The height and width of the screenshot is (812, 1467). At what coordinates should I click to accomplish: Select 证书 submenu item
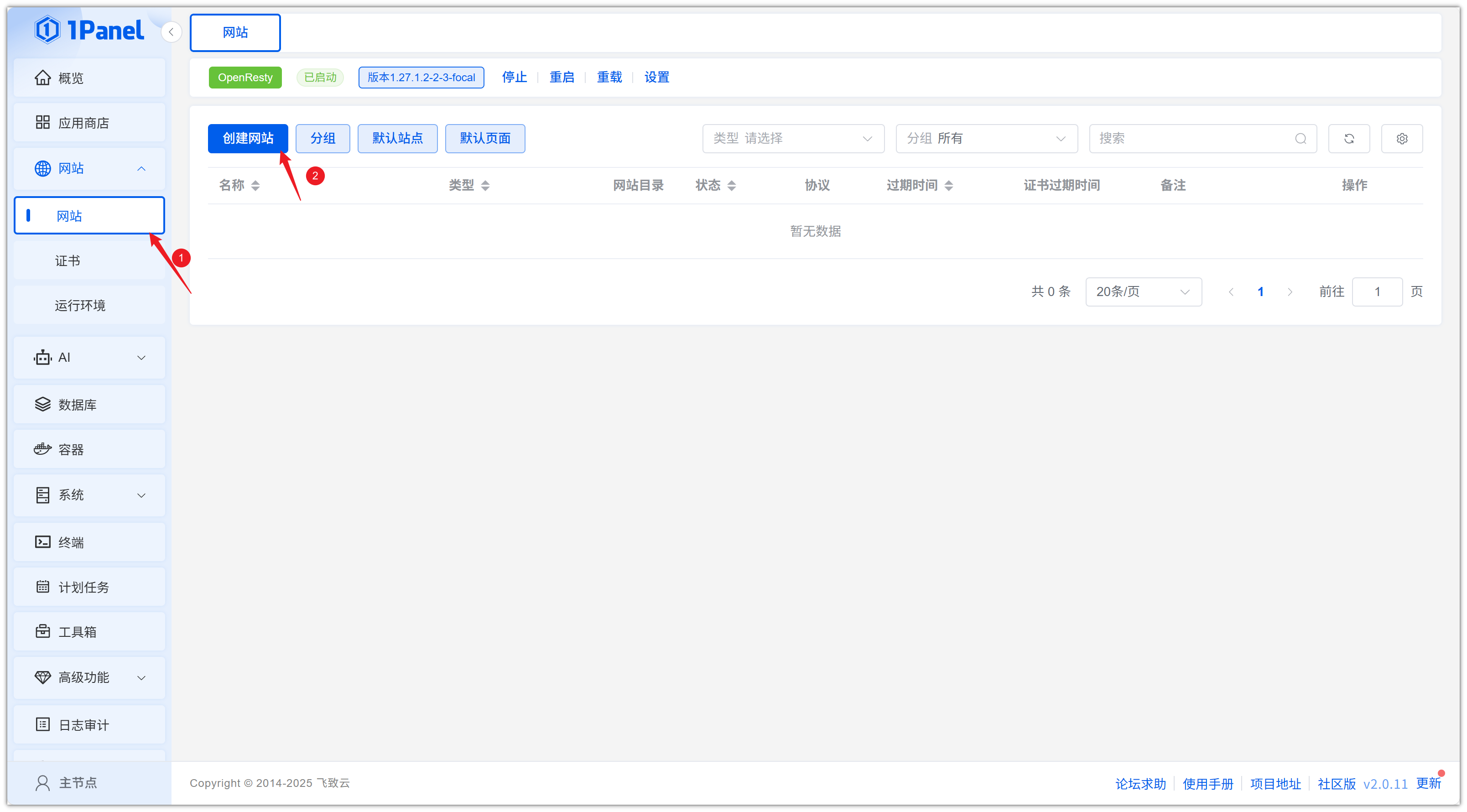68,261
